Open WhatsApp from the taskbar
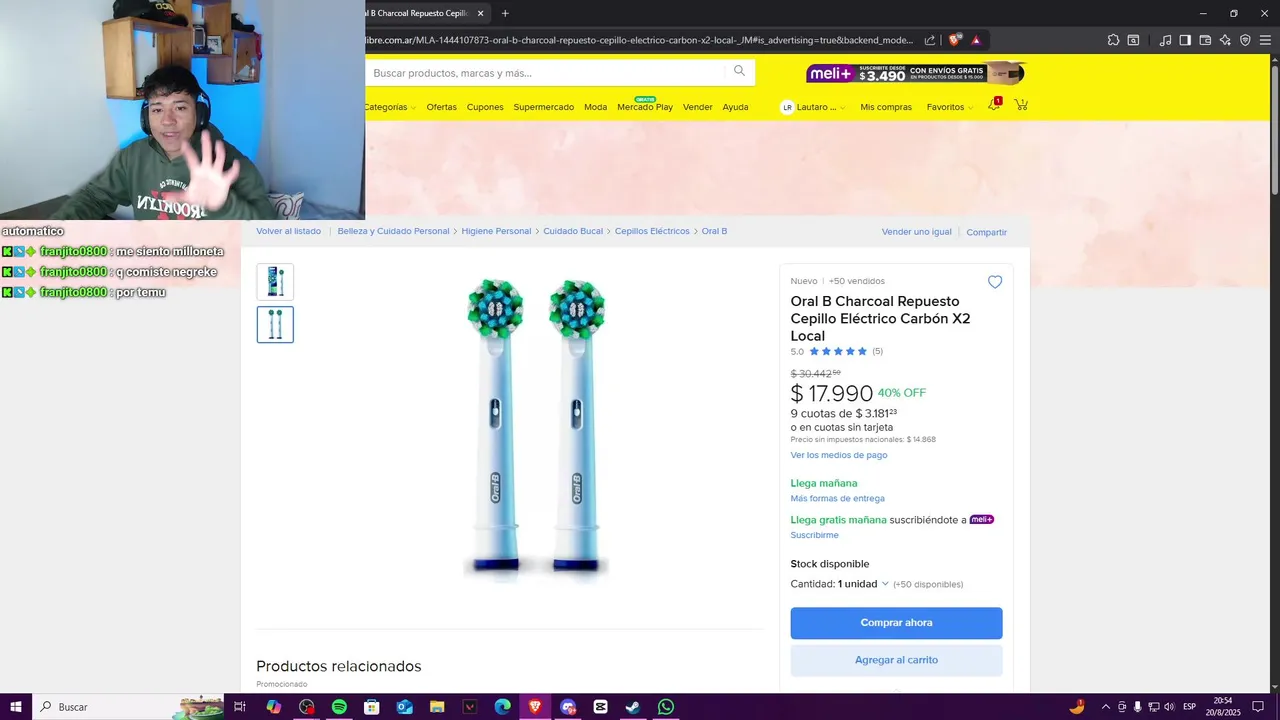1280x720 pixels. pos(666,707)
